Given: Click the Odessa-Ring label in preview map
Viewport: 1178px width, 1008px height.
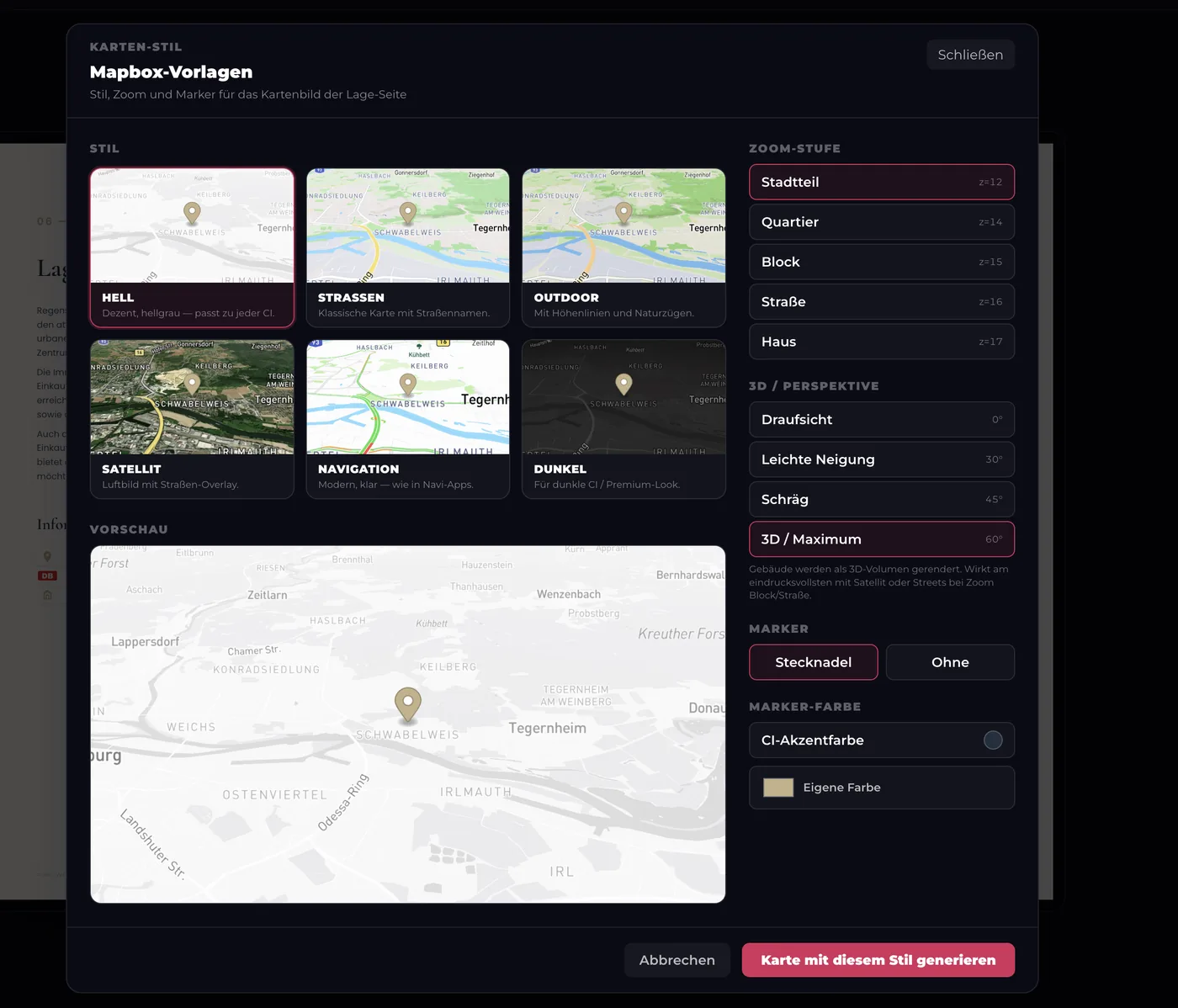Looking at the screenshot, I should (x=343, y=802).
